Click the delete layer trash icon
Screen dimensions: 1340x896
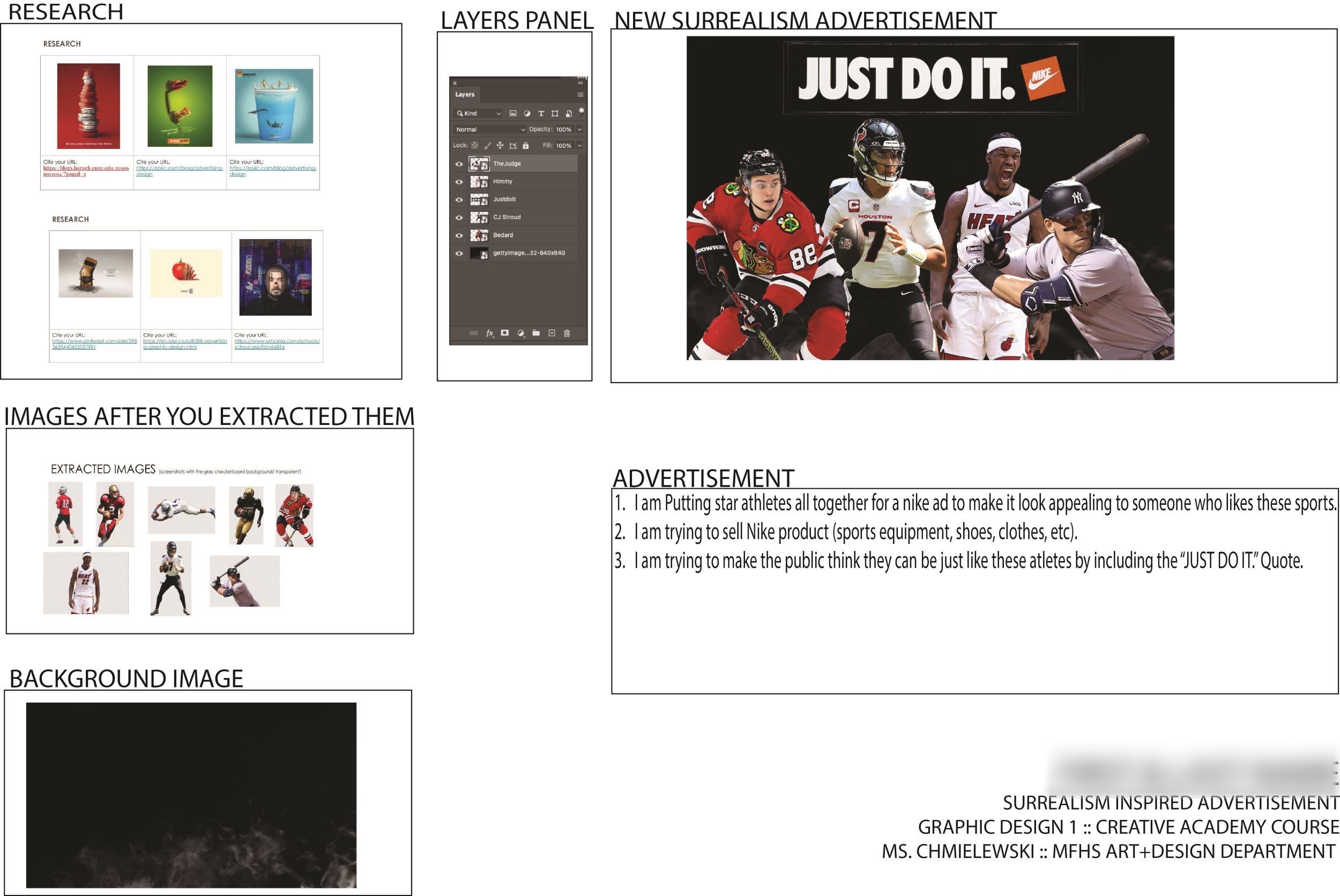(567, 333)
